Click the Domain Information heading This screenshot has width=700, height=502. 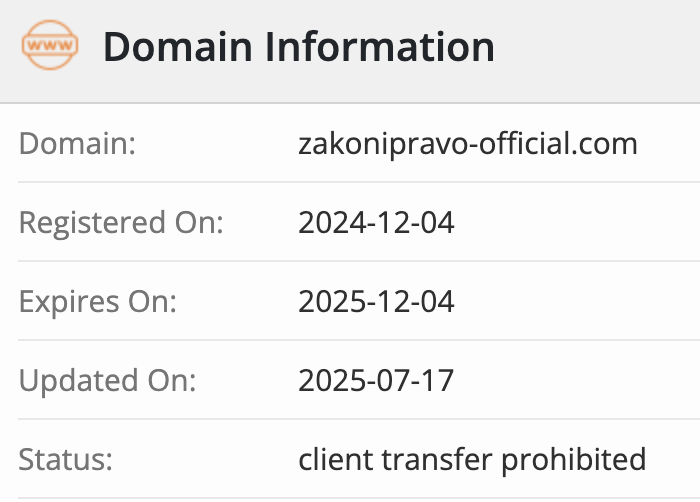click(x=299, y=46)
